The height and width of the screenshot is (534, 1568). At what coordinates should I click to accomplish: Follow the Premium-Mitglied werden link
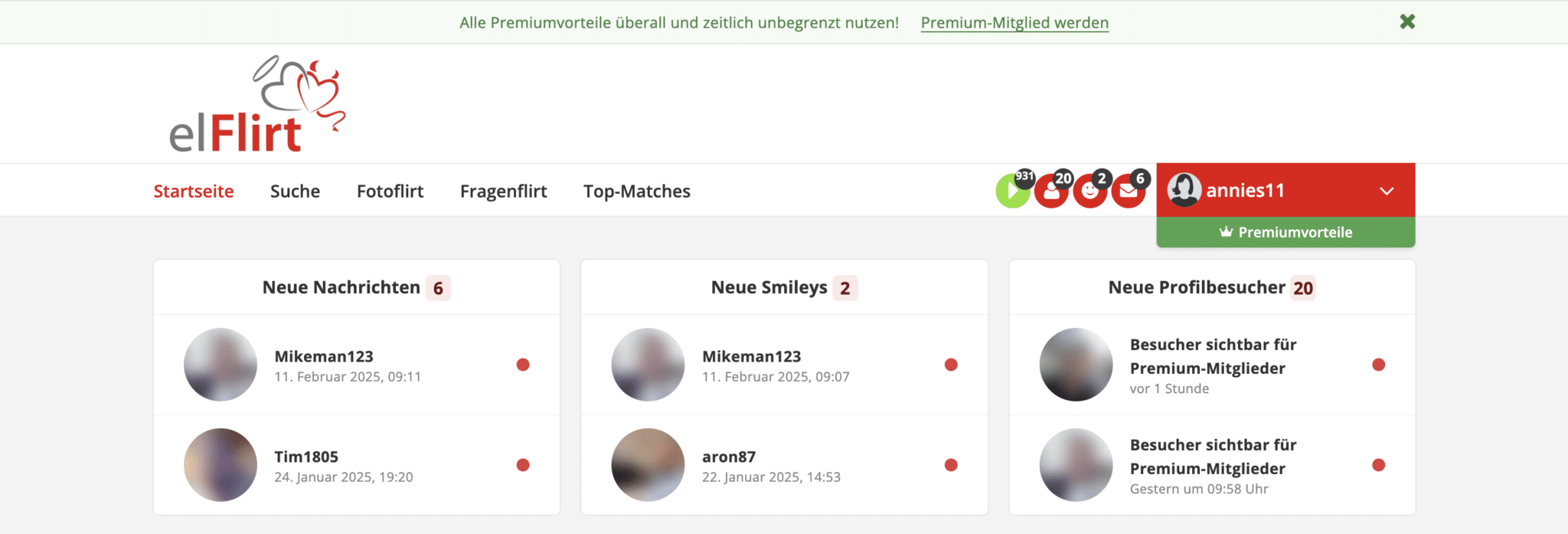[1014, 22]
